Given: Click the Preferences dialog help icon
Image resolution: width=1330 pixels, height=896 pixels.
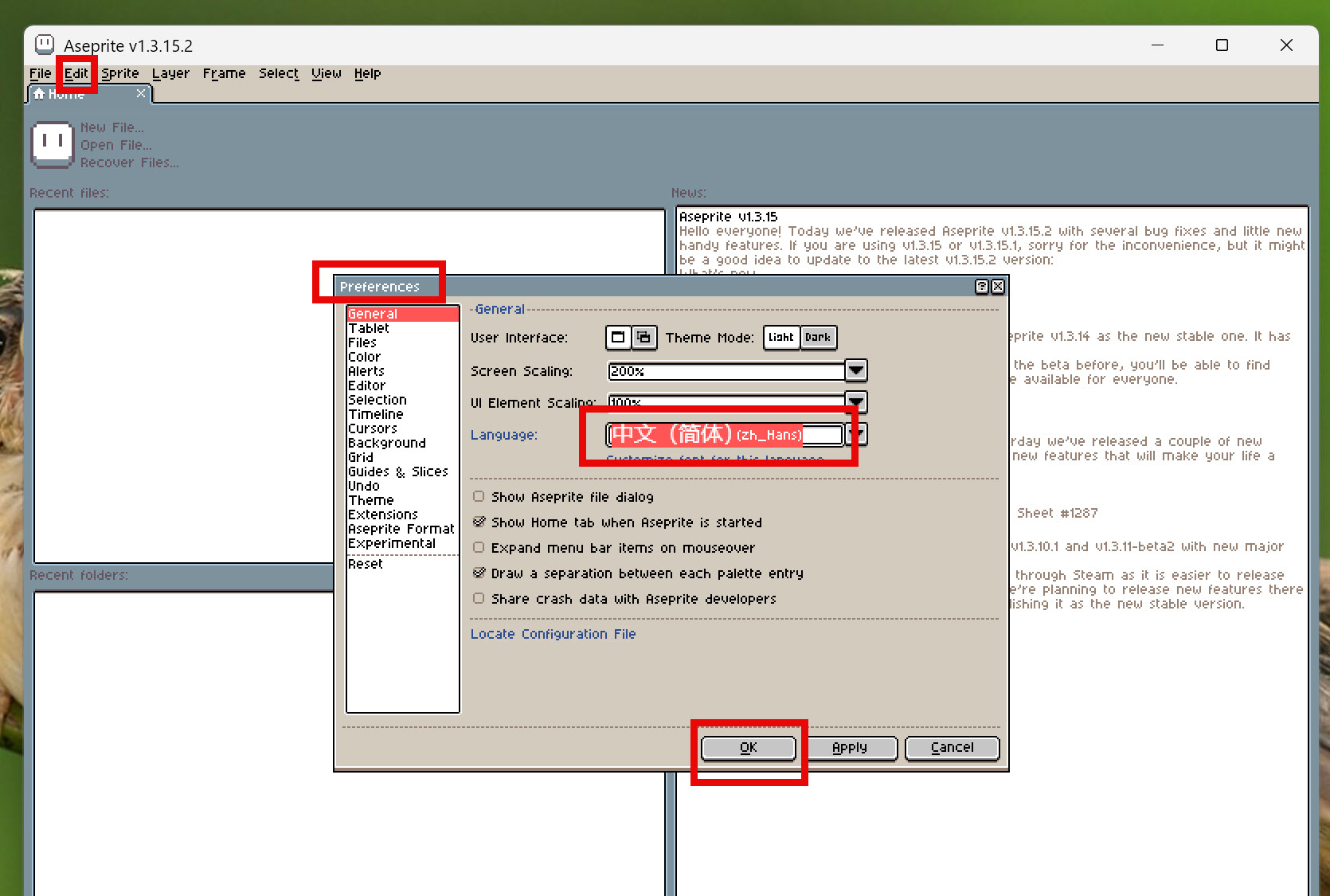Looking at the screenshot, I should (x=982, y=287).
